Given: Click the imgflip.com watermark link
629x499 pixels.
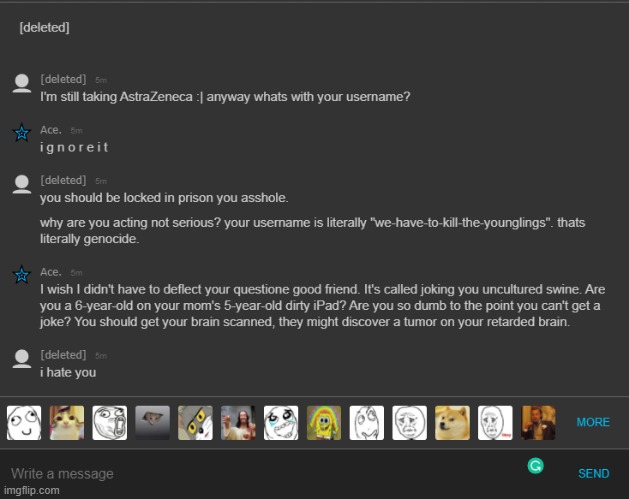Looking at the screenshot, I should (32, 490).
